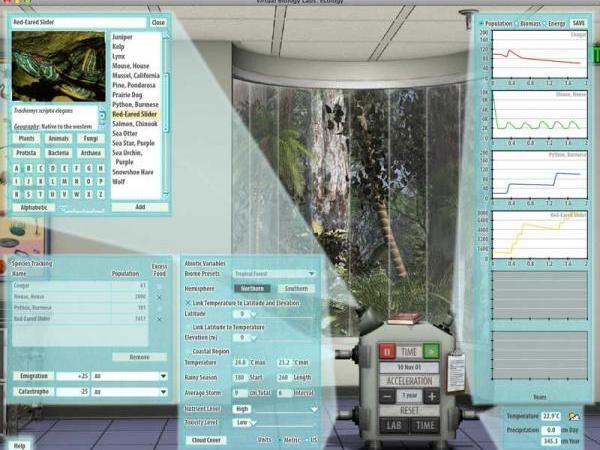This screenshot has height=450, width=600.
Task: Open the clipboard hanging on the time machine
Action: (456, 372)
